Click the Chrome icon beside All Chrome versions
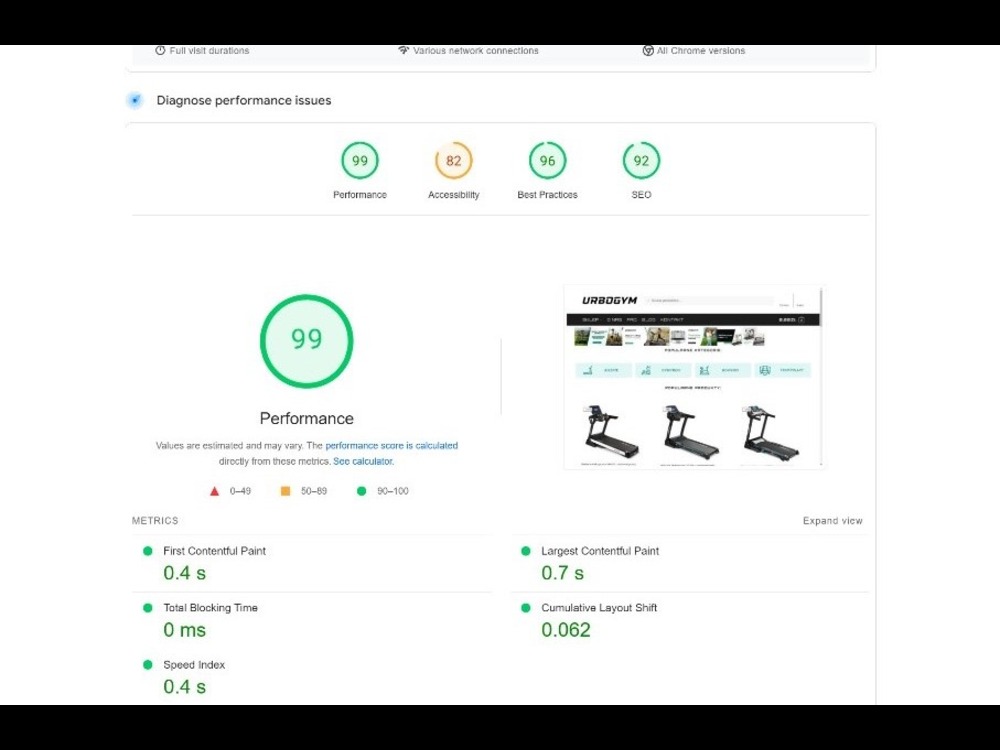Screen dimensions: 1000x750 click(648, 50)
